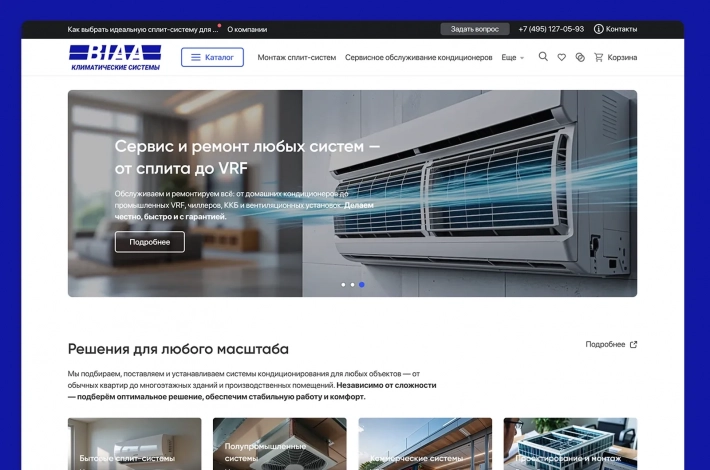Call the phone number +7 (495) 127-05-93
The width and height of the screenshot is (710, 470).
[x=551, y=29]
